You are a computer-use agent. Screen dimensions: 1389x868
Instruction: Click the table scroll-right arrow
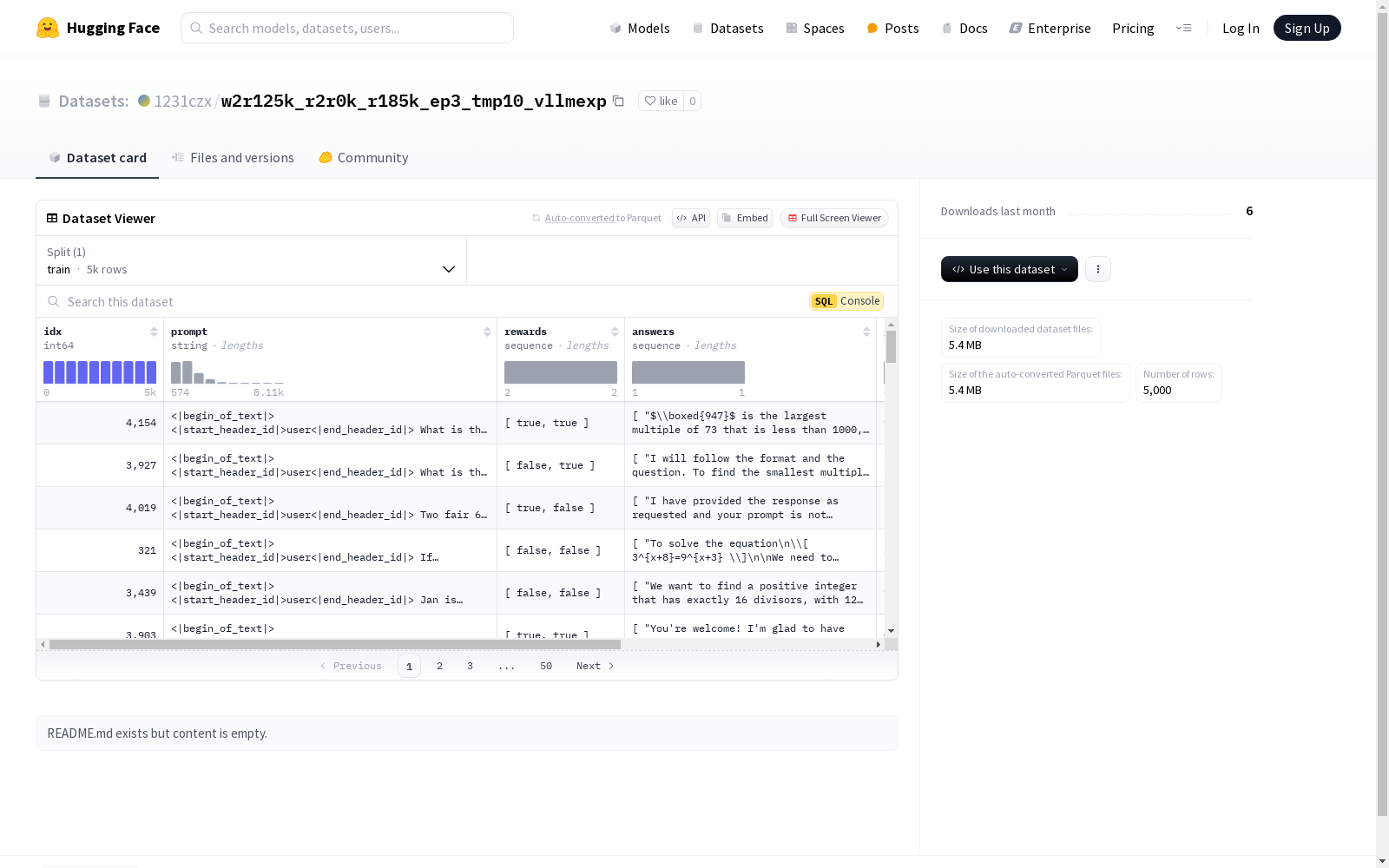point(879,644)
